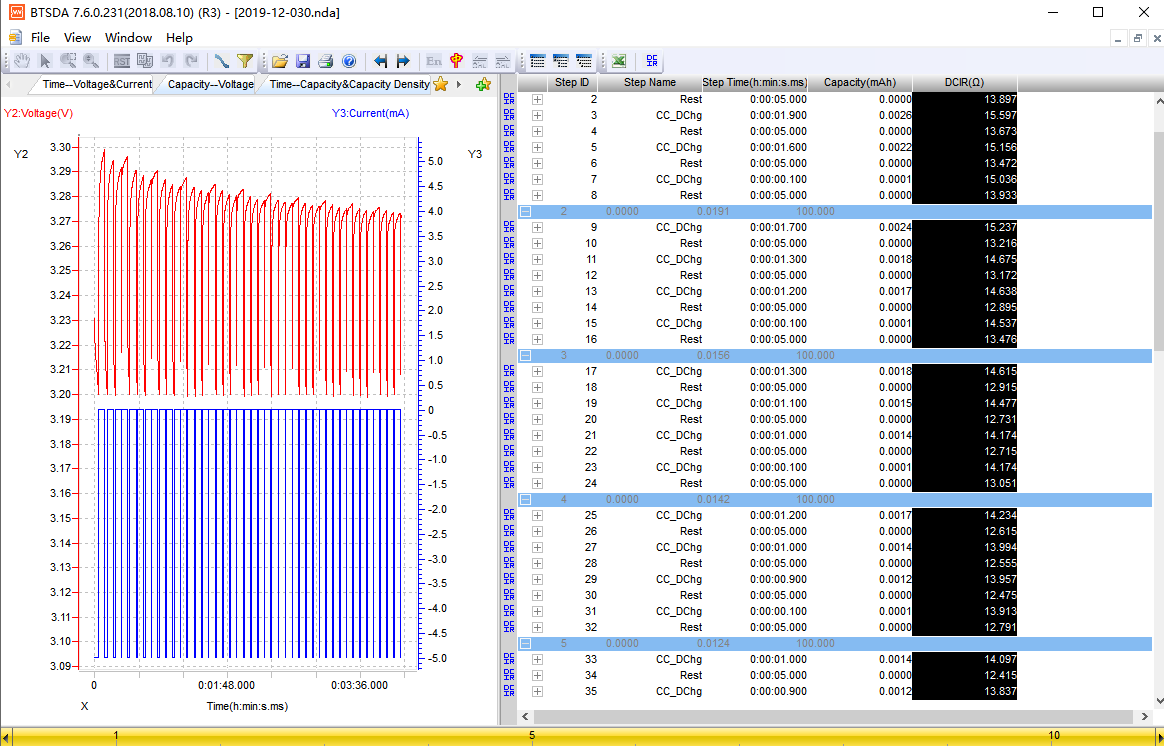Expand step 9 CC_DChg row
The width and height of the screenshot is (1164, 746).
[537, 227]
